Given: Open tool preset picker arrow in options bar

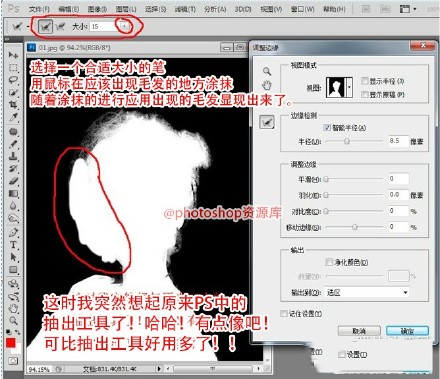Looking at the screenshot, I should pyautogui.click(x=28, y=26).
